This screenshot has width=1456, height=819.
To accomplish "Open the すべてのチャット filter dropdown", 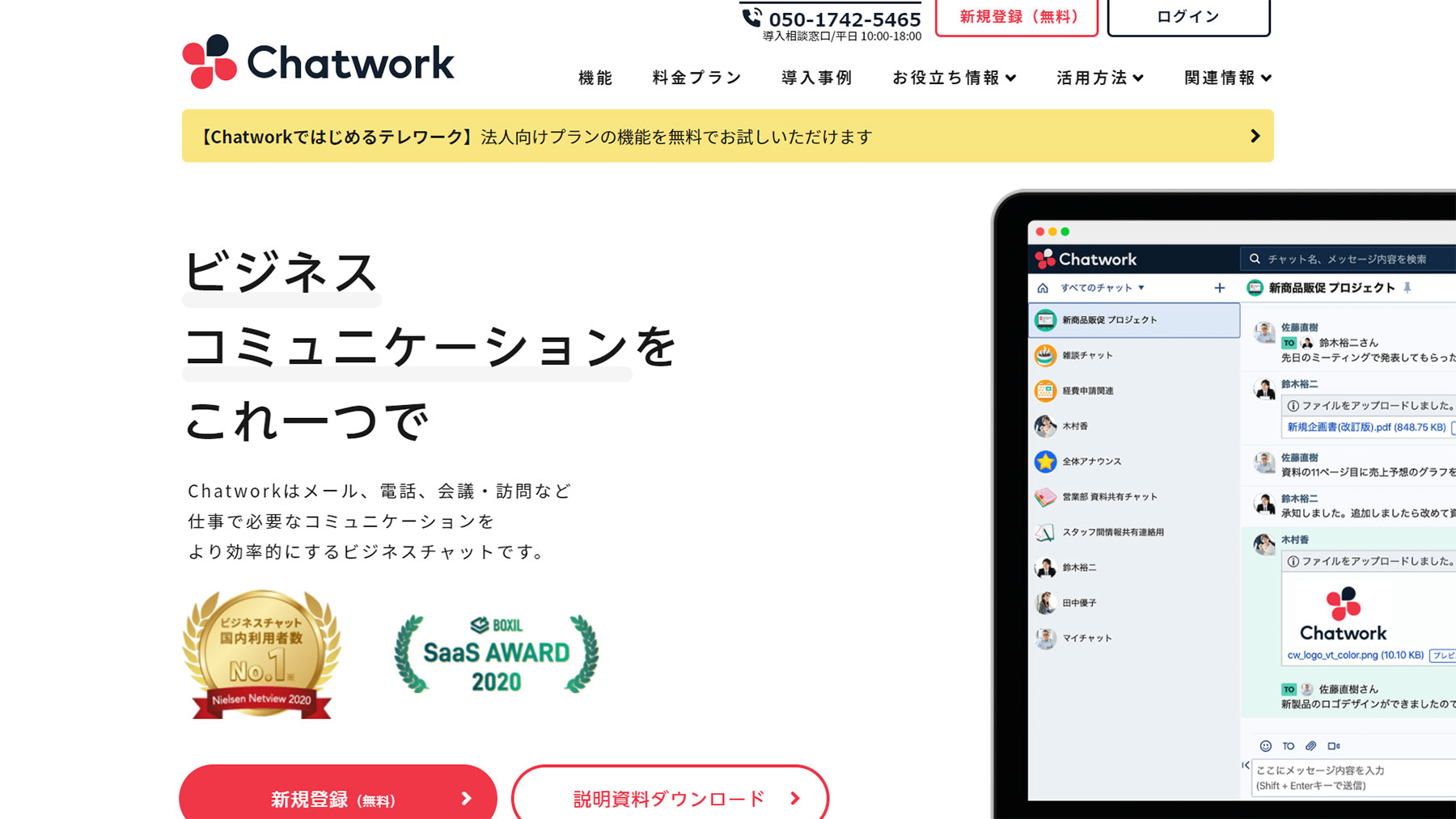I will coord(1103,288).
